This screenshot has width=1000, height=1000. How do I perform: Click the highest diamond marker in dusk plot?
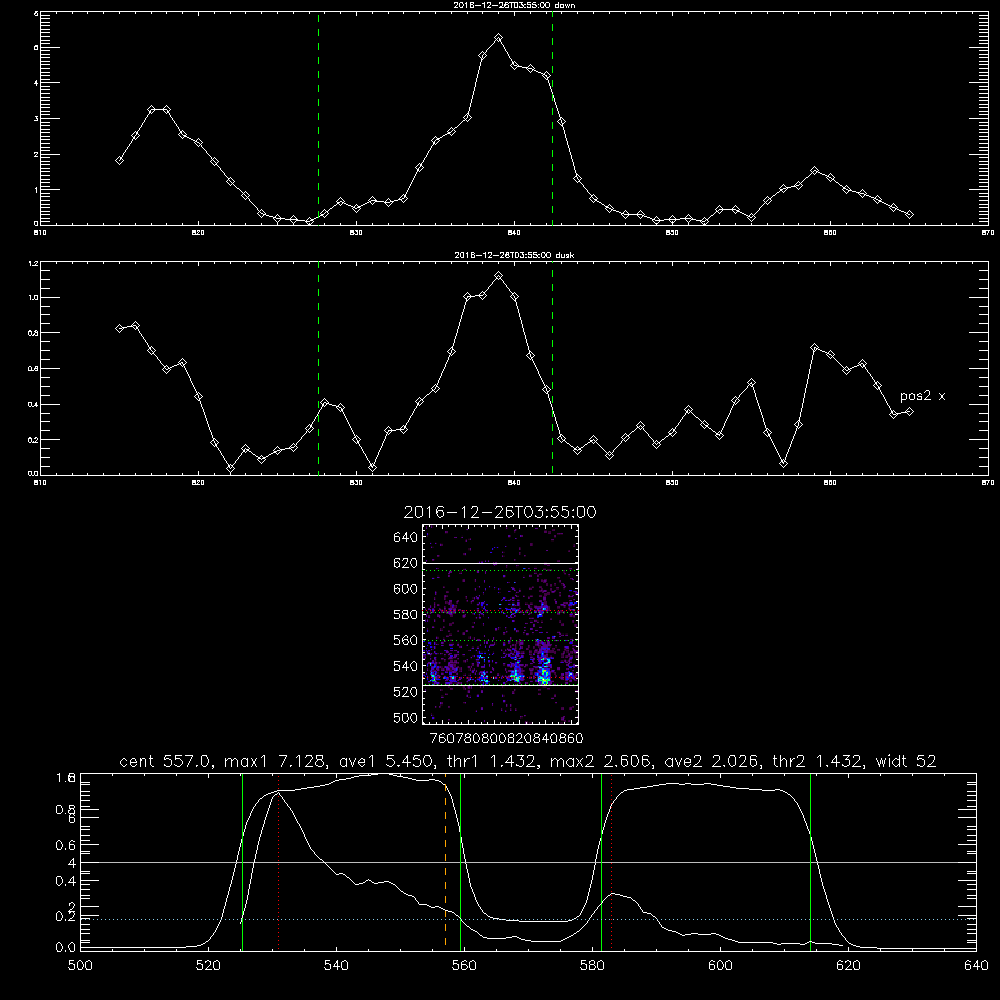coord(499,276)
